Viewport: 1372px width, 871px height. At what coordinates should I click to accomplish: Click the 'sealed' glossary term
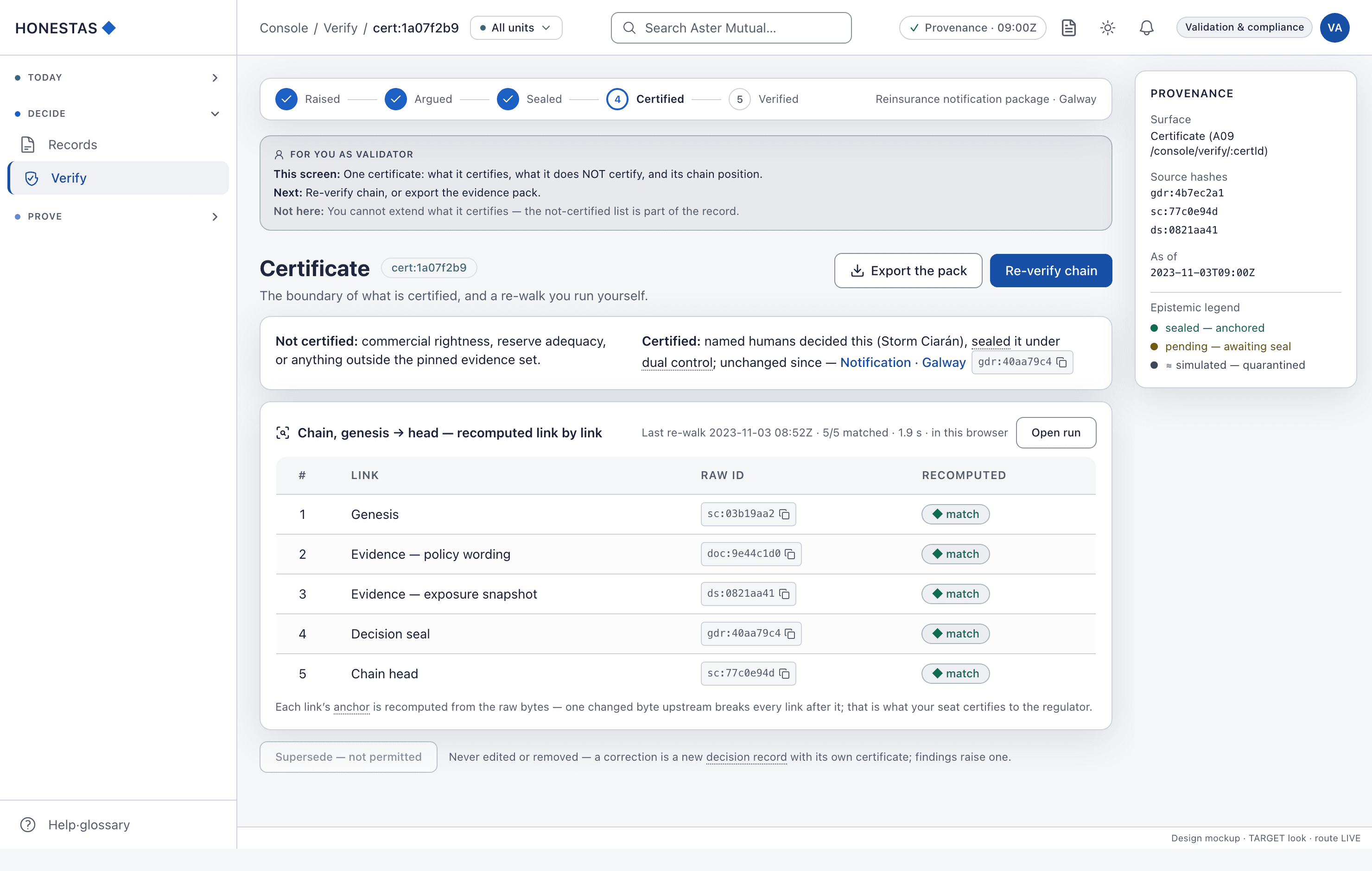tap(990, 341)
